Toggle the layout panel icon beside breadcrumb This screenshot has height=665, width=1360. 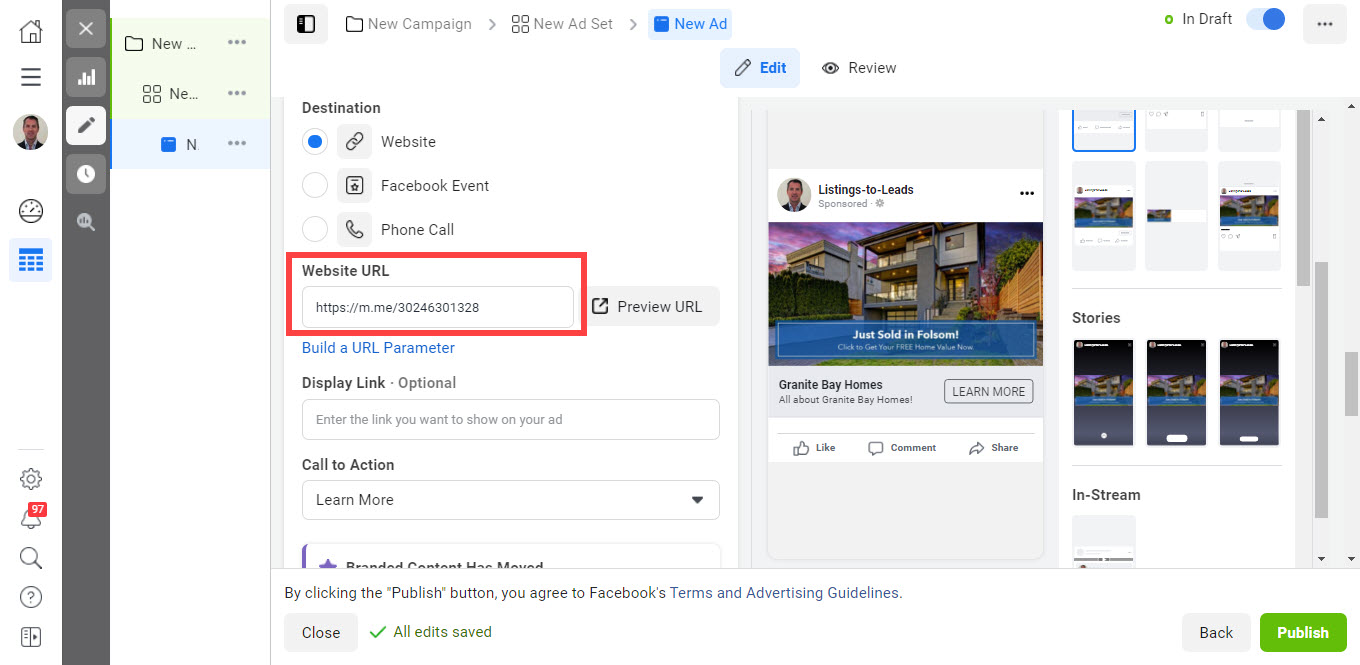click(x=306, y=24)
